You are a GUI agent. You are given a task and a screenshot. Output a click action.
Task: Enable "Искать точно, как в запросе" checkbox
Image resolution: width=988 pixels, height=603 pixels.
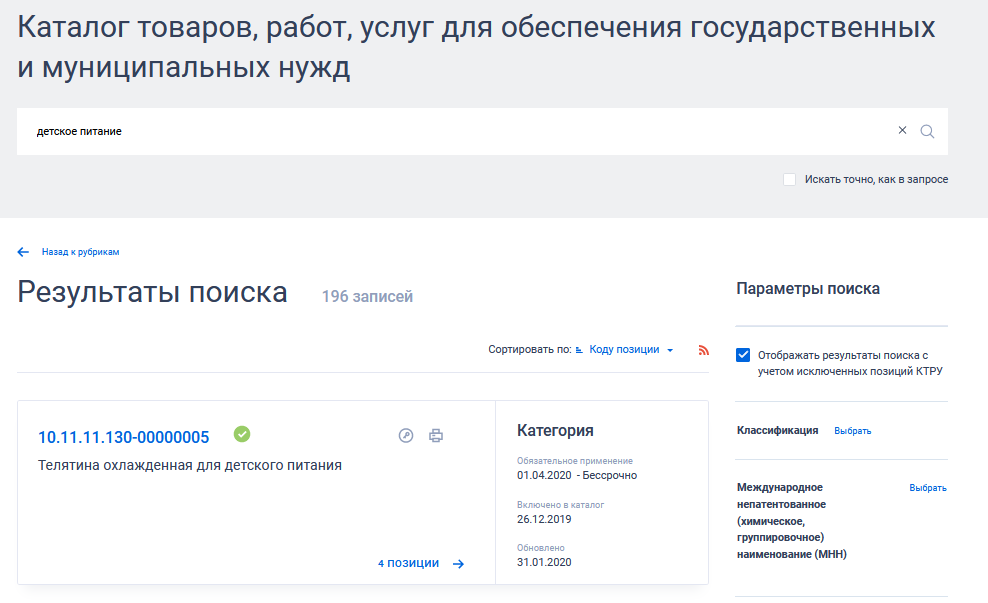[x=790, y=180]
